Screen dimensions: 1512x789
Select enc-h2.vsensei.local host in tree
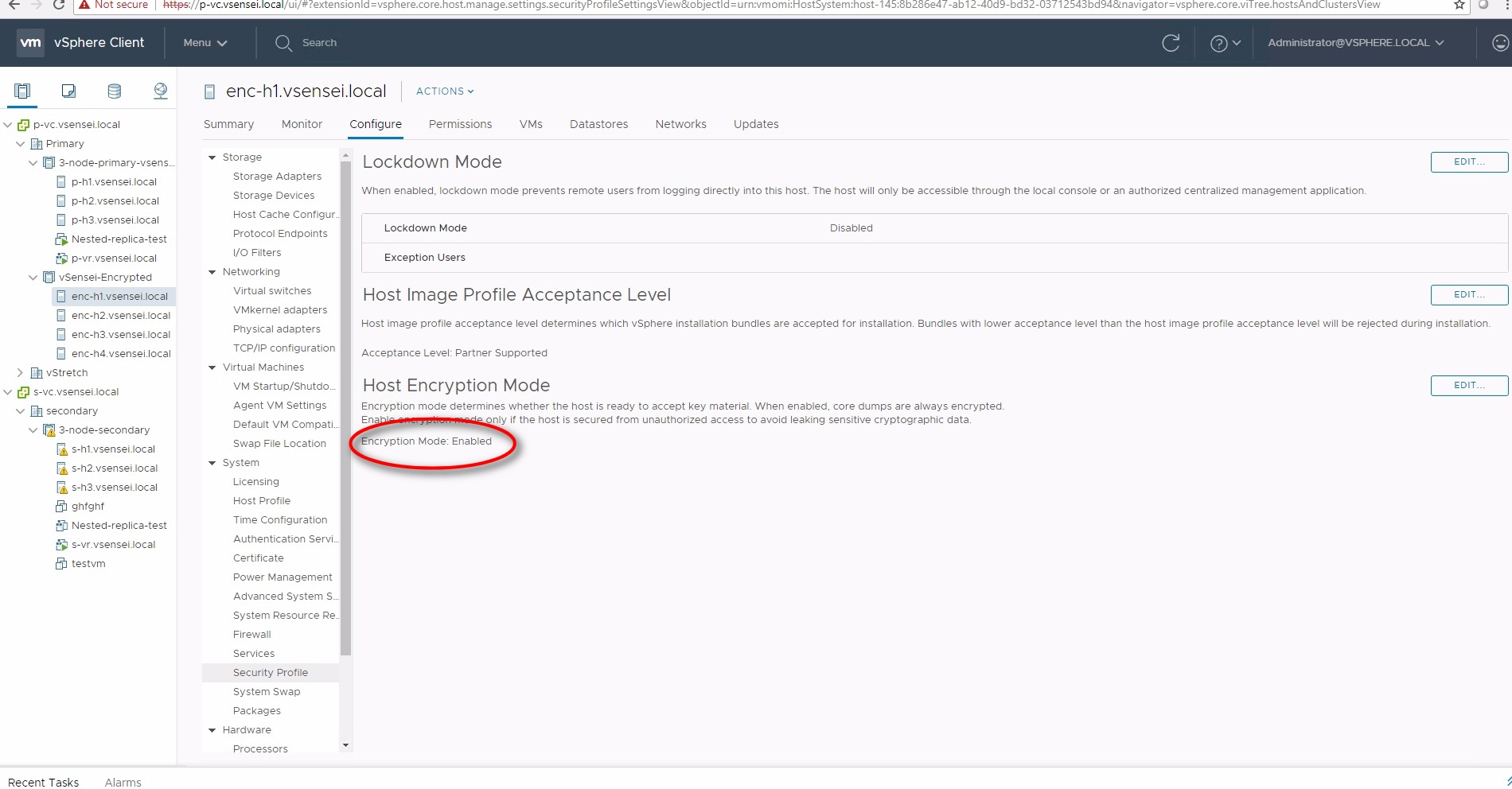tap(120, 315)
